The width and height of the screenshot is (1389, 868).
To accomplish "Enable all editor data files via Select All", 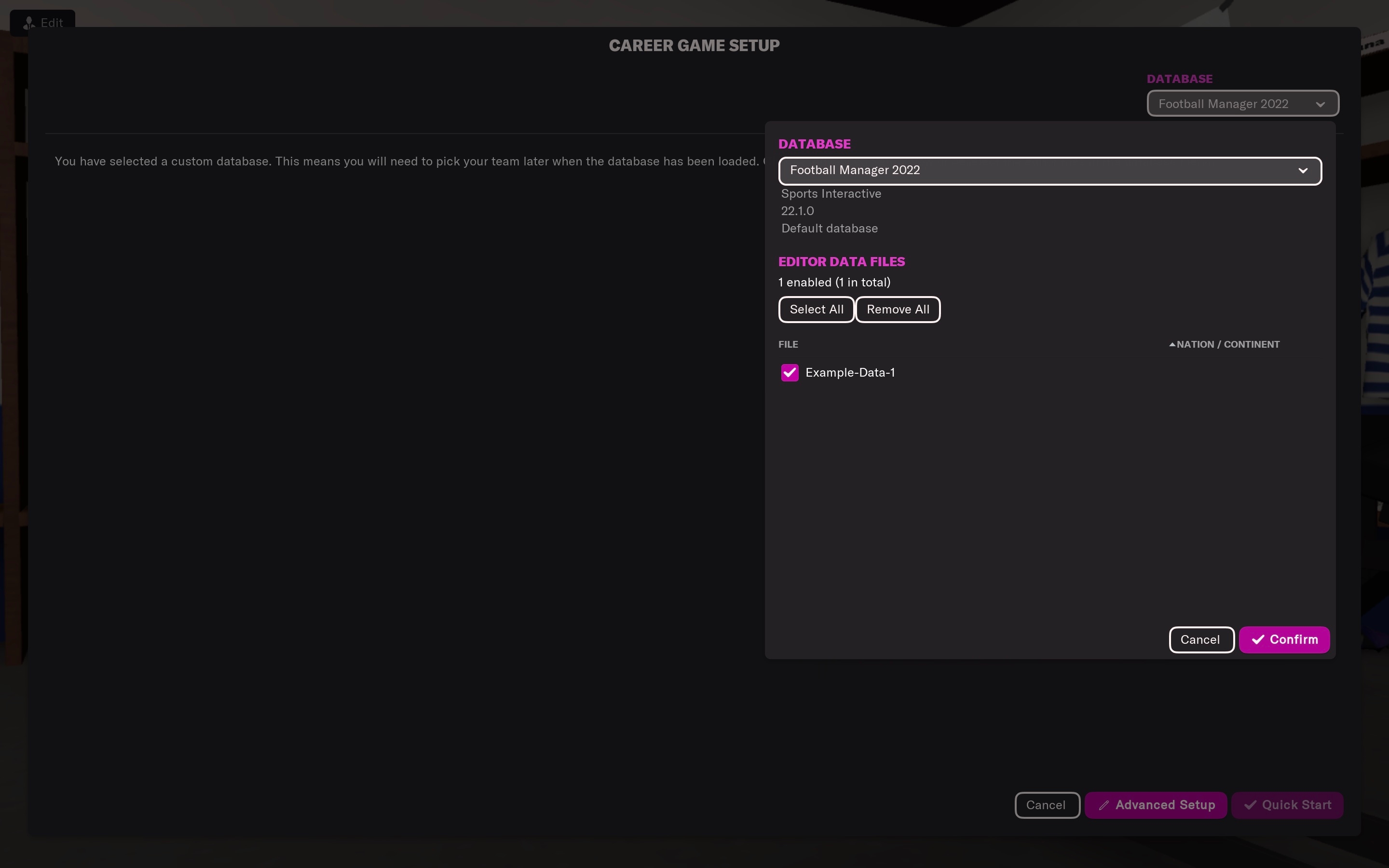I will pos(816,309).
